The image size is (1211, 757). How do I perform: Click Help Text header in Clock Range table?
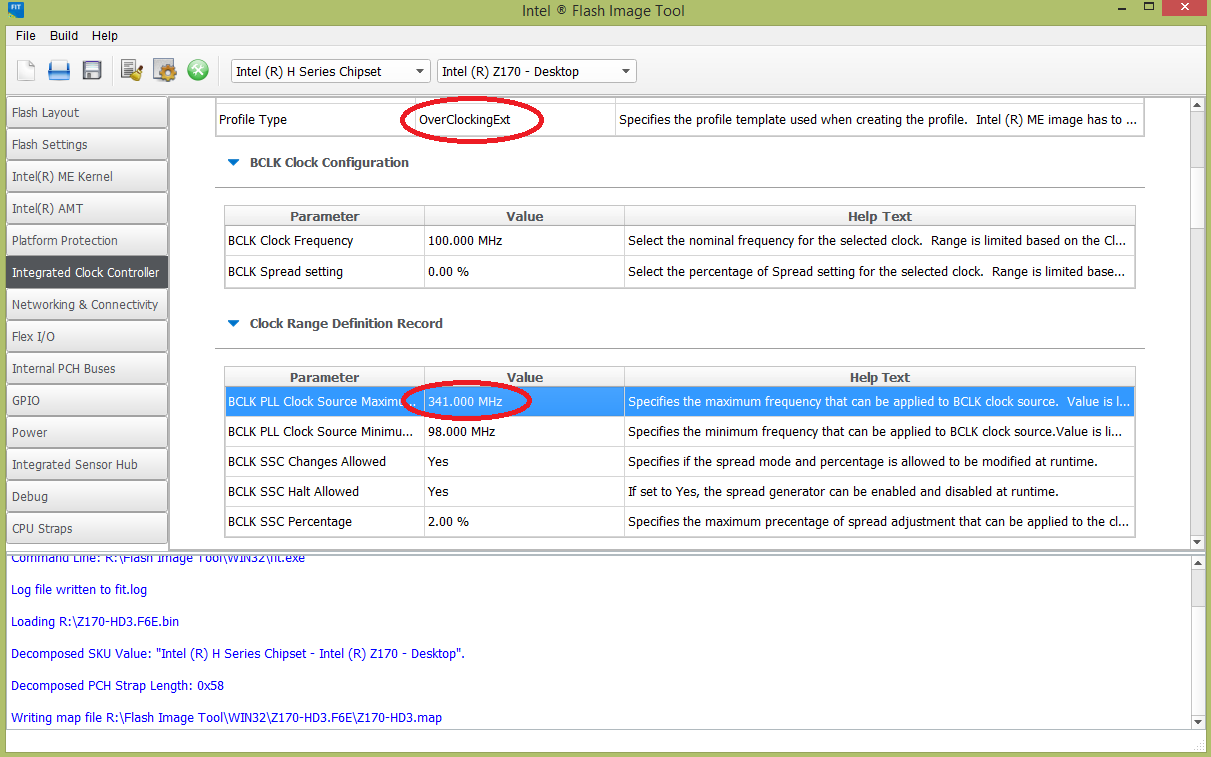879,377
